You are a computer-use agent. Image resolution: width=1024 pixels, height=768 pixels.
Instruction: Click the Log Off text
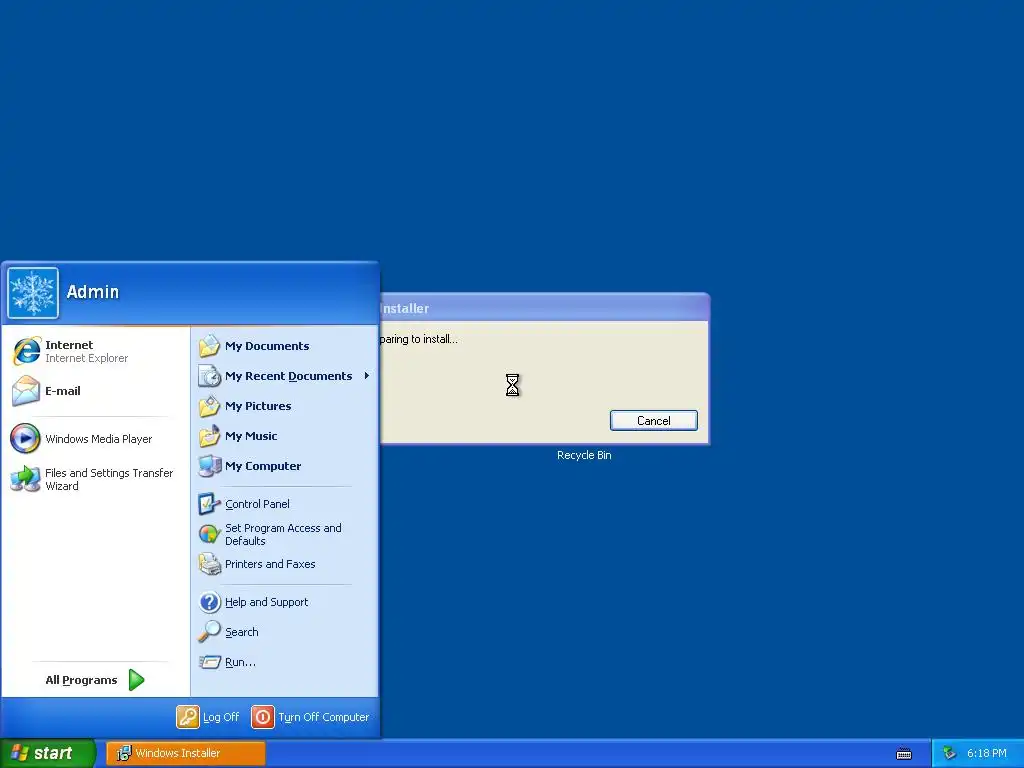pos(221,717)
